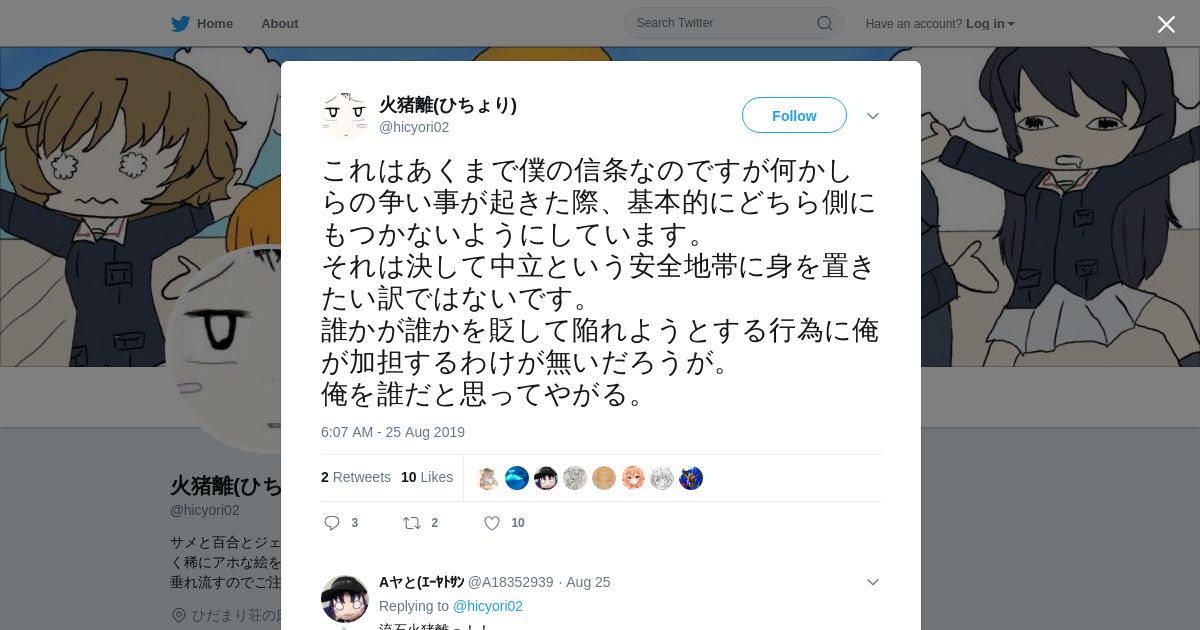Close the tweet overlay with X

pos(1166,24)
